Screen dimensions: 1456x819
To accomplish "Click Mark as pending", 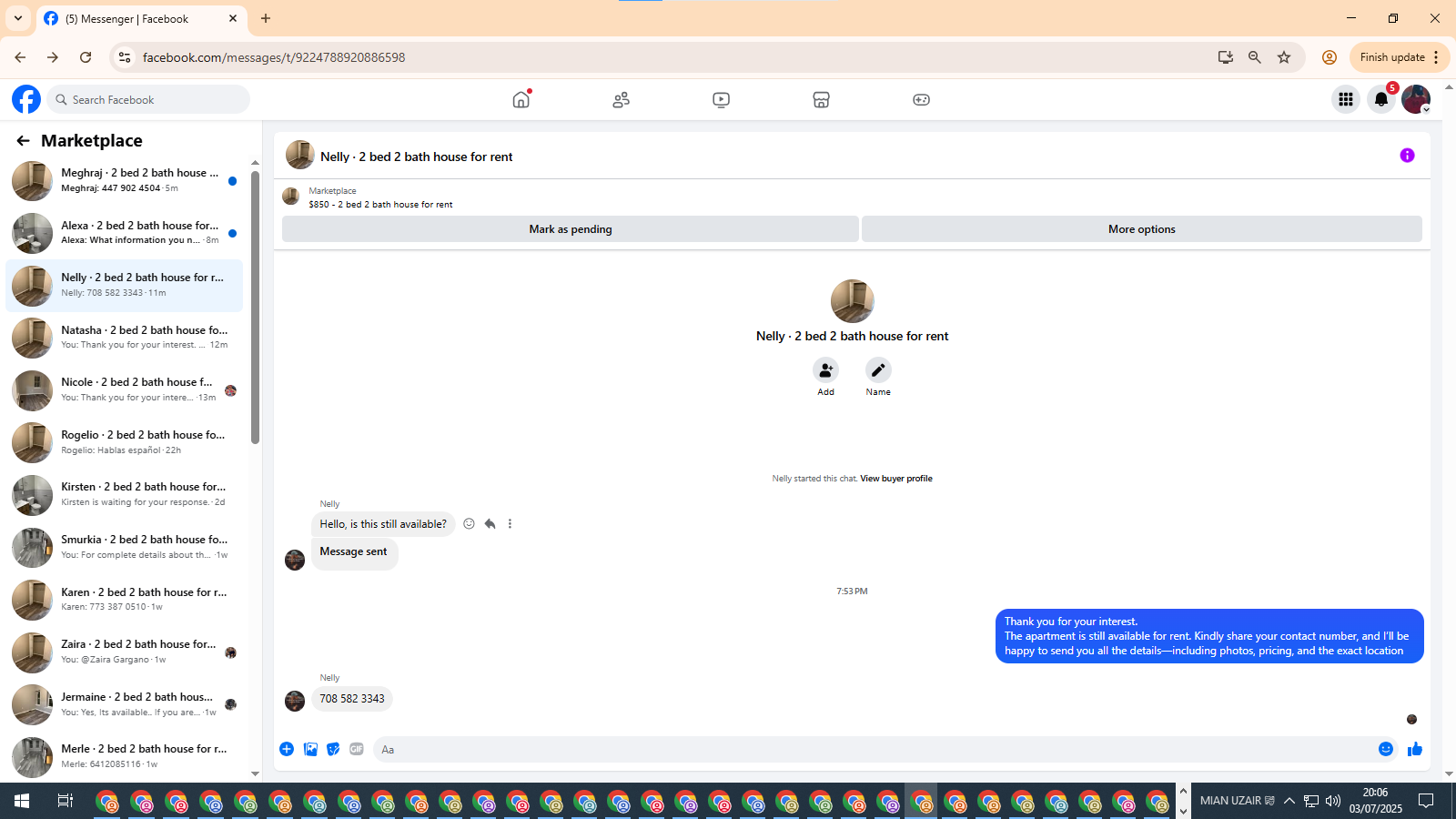I will pyautogui.click(x=571, y=229).
